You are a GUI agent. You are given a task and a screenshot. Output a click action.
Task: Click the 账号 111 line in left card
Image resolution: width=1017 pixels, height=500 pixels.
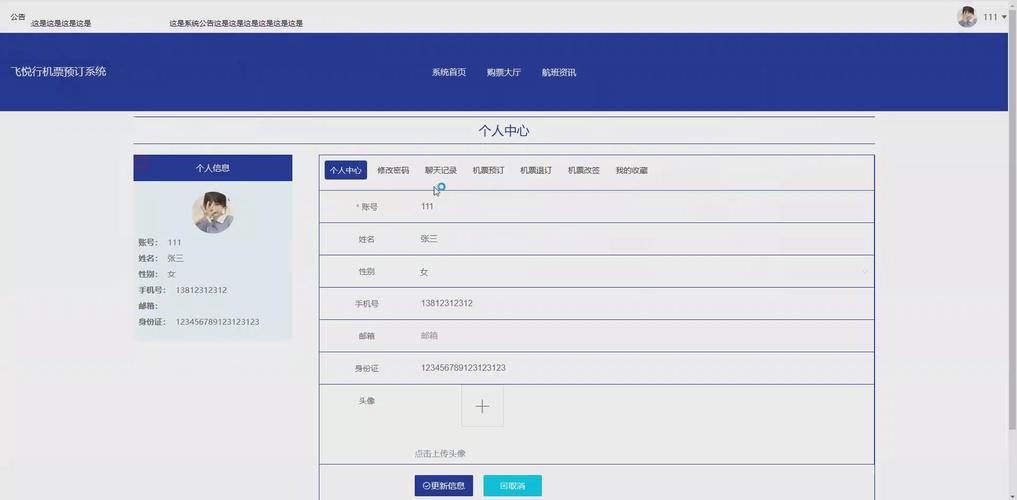coord(160,243)
